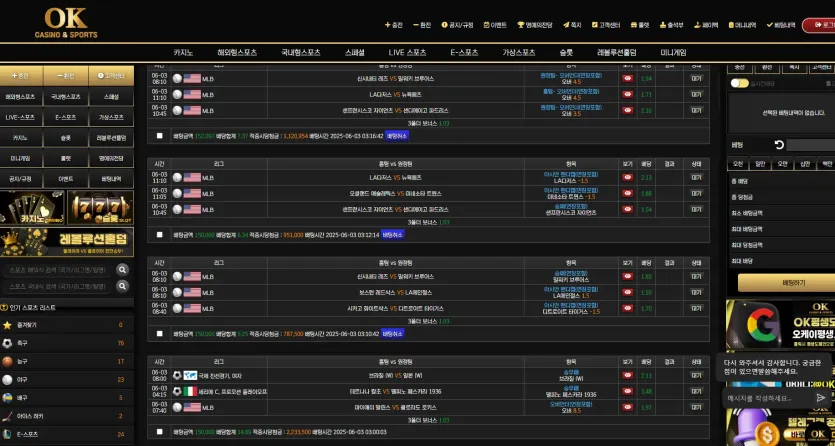This screenshot has width=835, height=446.
Task: Click sidebar grid button 명예의전당
Action: point(111,158)
